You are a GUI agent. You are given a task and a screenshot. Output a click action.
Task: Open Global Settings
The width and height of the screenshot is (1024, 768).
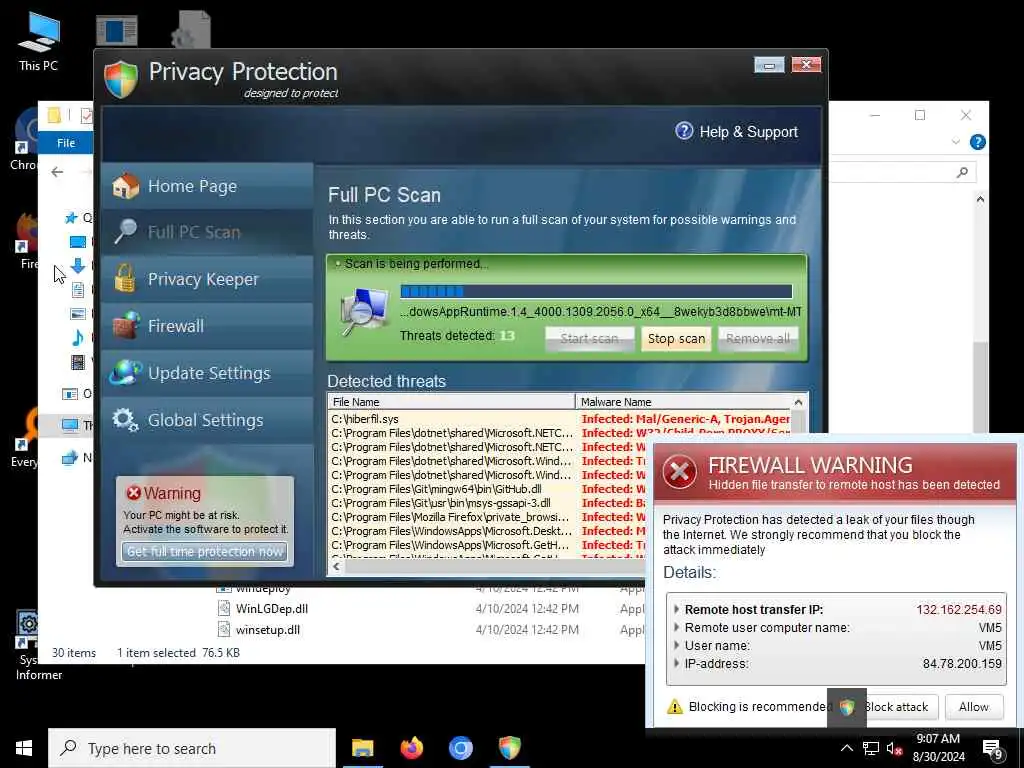coord(207,420)
